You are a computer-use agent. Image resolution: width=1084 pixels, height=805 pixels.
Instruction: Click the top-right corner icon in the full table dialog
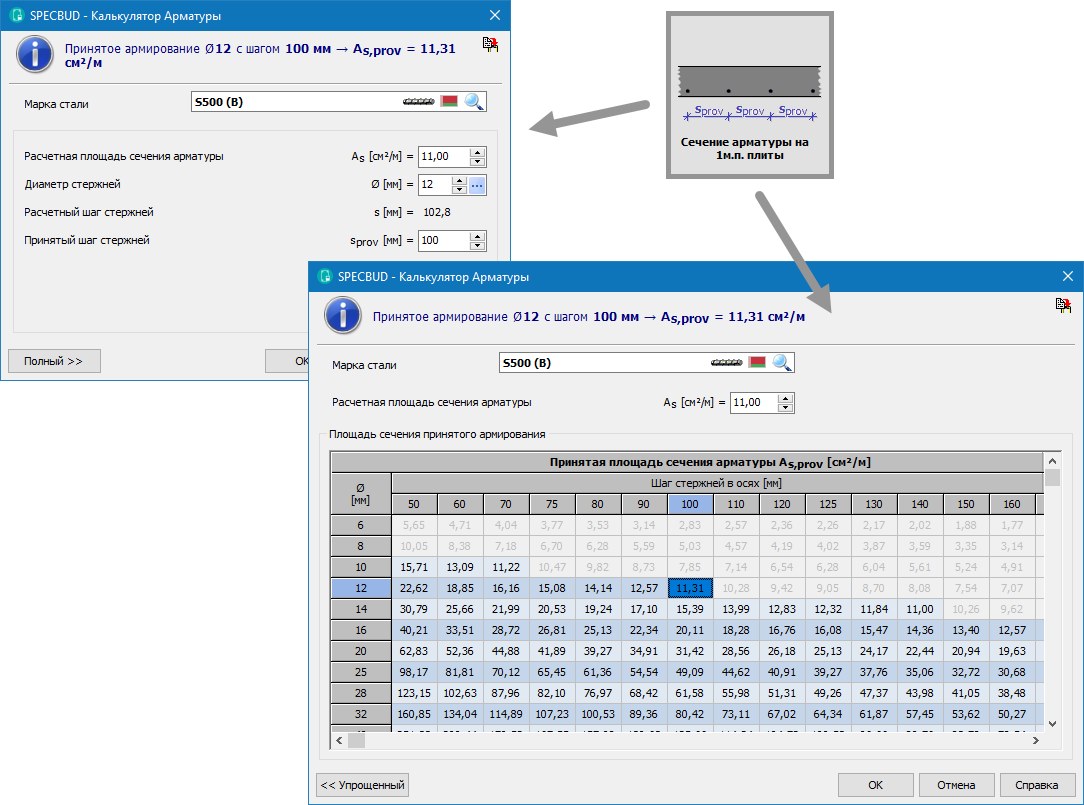coord(1063,305)
